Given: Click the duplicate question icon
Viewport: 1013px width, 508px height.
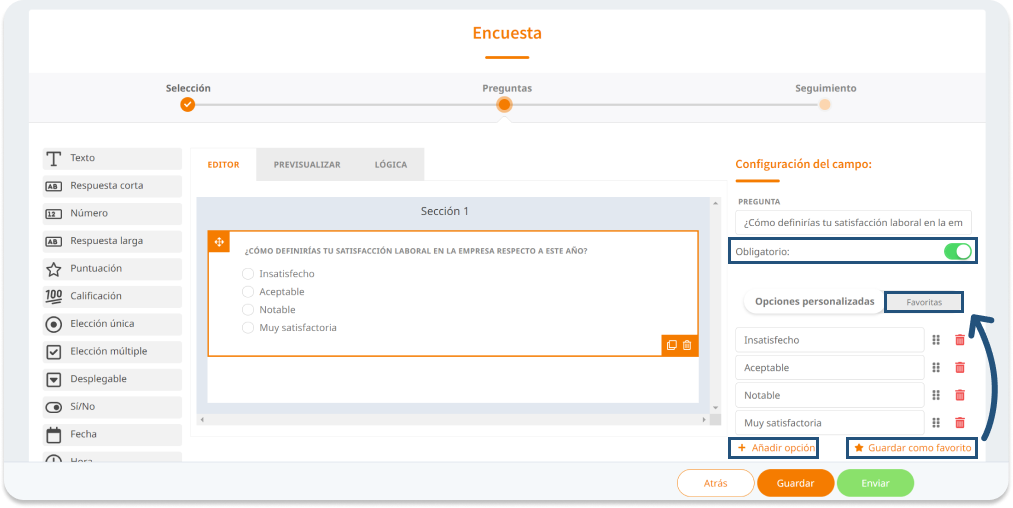Looking at the screenshot, I should coord(672,345).
